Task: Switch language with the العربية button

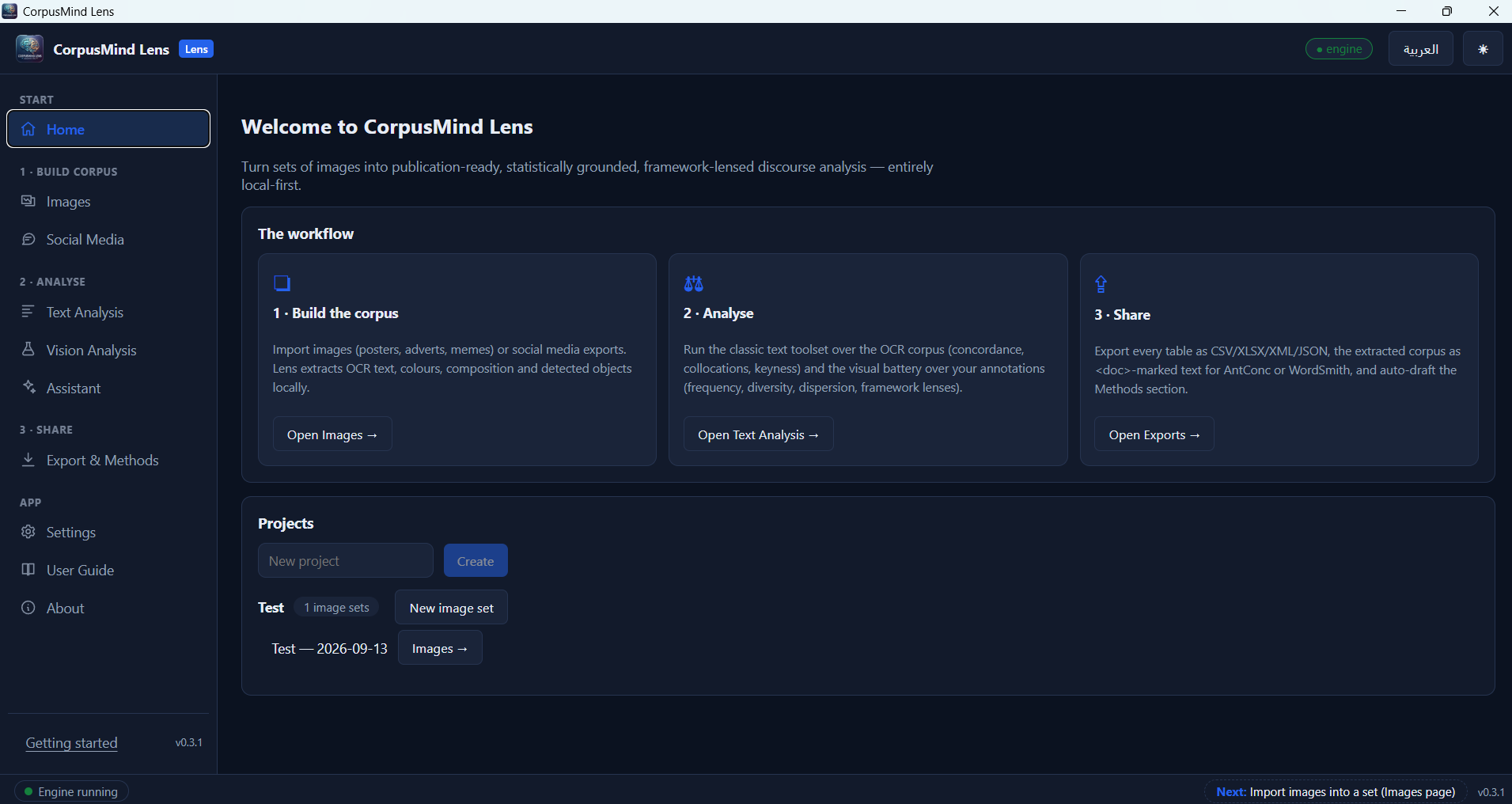Action: [x=1420, y=49]
